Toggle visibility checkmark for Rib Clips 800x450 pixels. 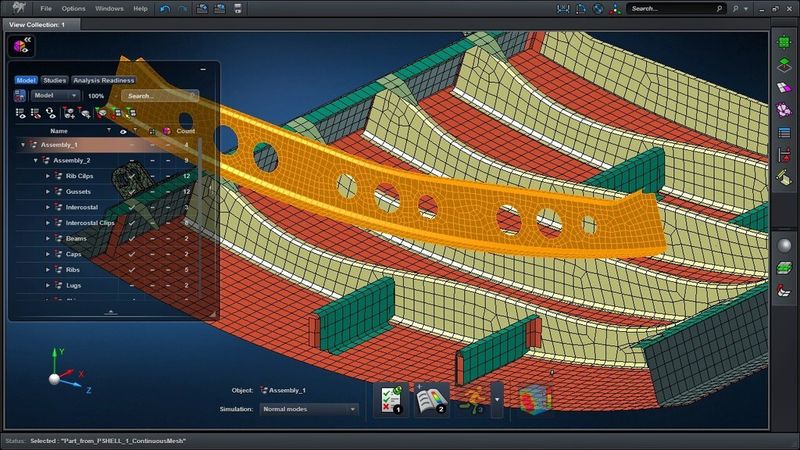(x=132, y=176)
